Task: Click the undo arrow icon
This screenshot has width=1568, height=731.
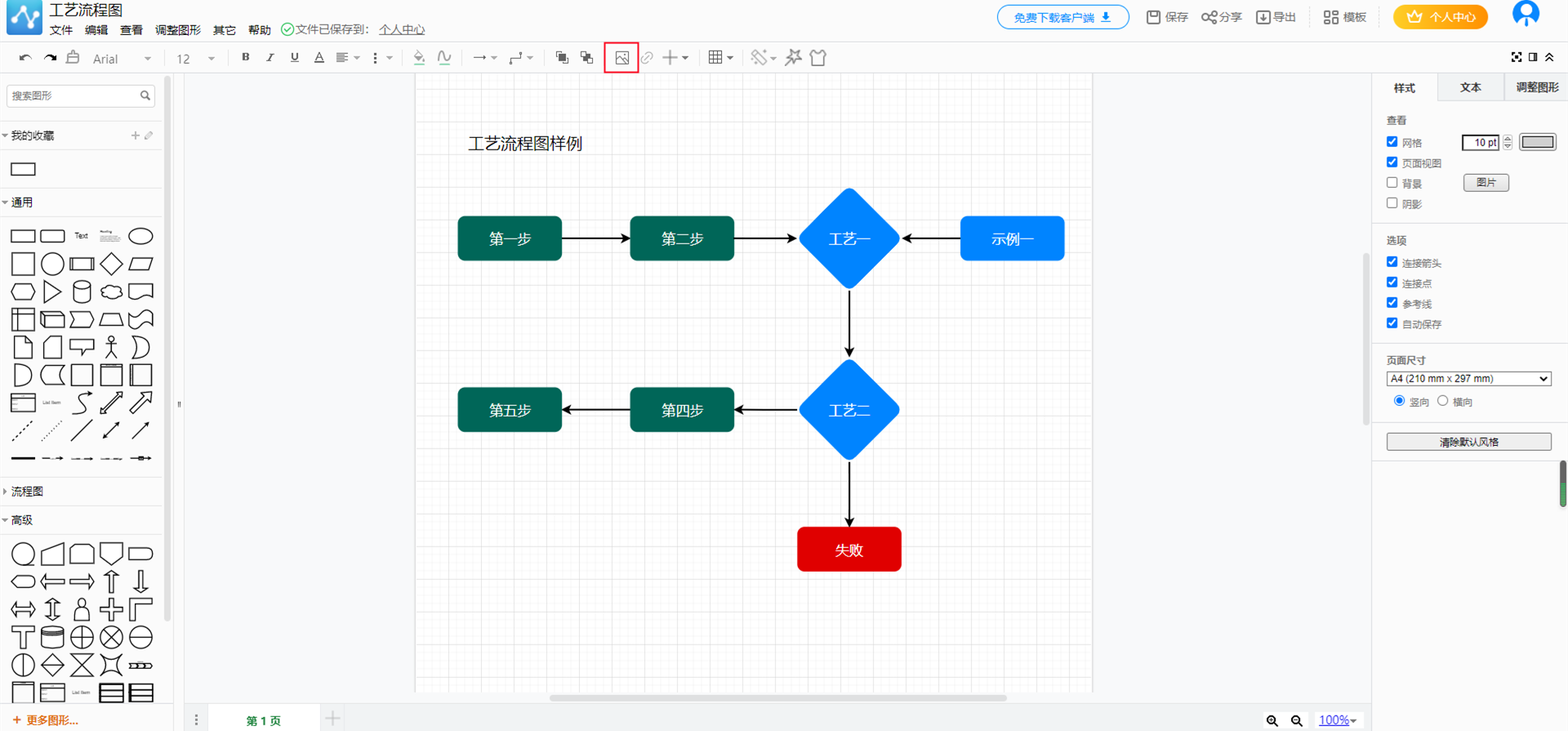Action: [x=25, y=58]
